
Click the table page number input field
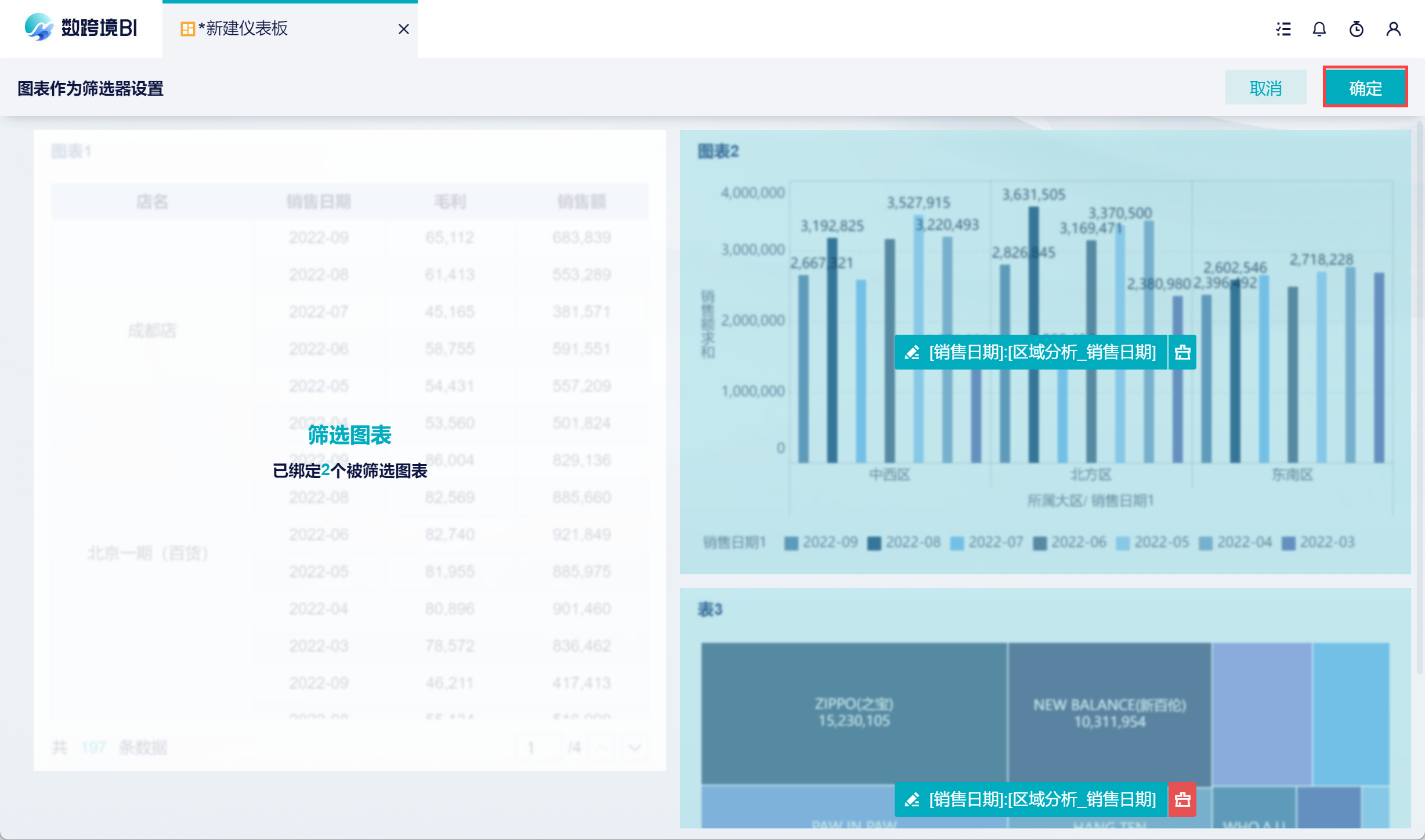pos(539,747)
